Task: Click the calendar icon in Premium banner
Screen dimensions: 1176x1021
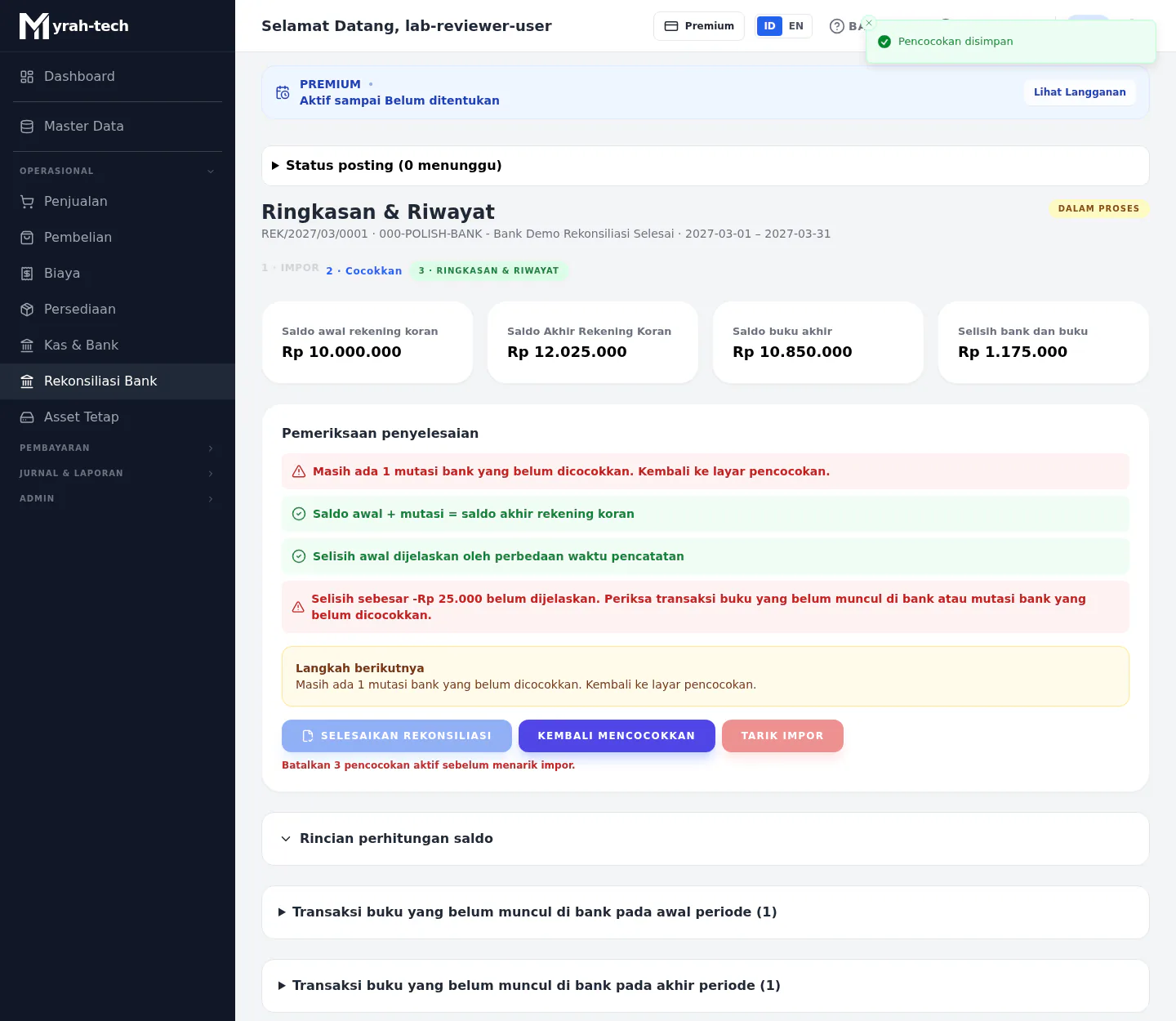Action: (283, 92)
